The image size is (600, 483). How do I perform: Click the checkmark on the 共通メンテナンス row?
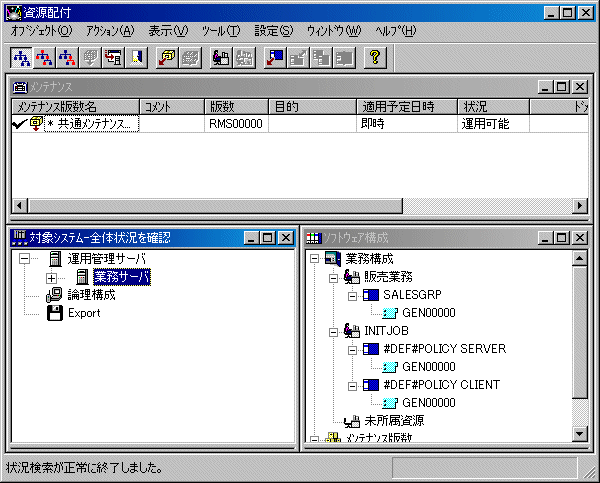point(20,124)
